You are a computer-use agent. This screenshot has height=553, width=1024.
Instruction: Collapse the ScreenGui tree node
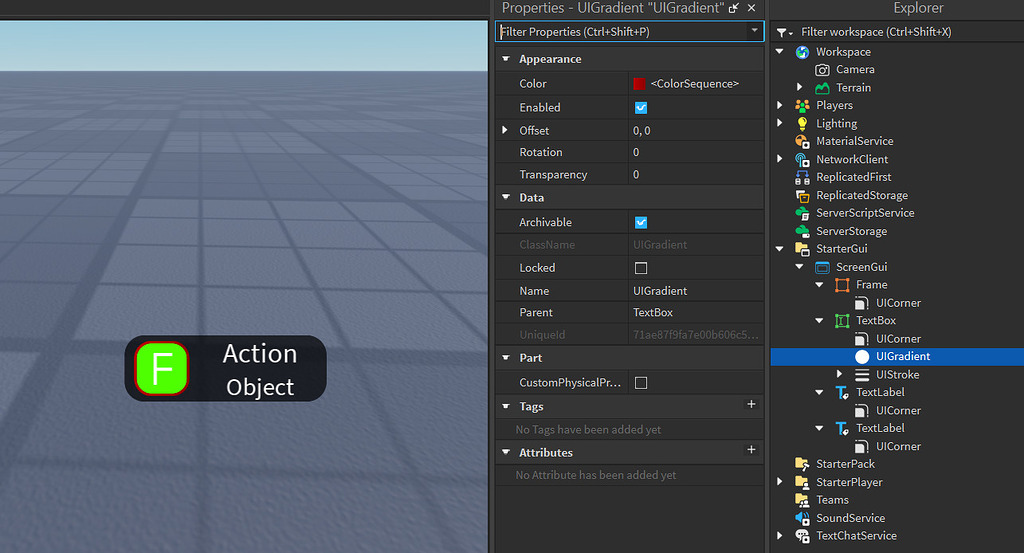(799, 266)
